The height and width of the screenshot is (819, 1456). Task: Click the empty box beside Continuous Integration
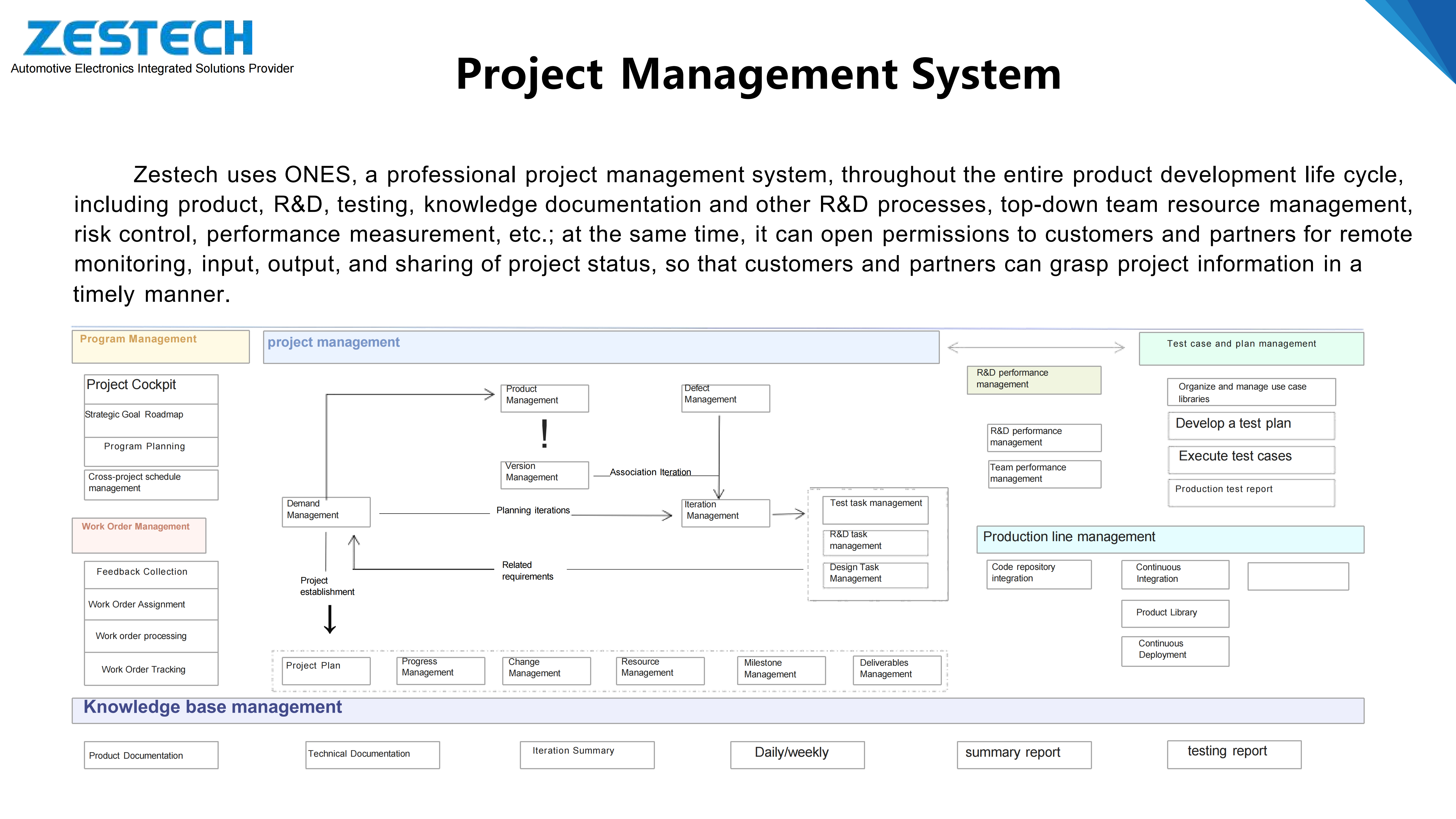(1298, 576)
